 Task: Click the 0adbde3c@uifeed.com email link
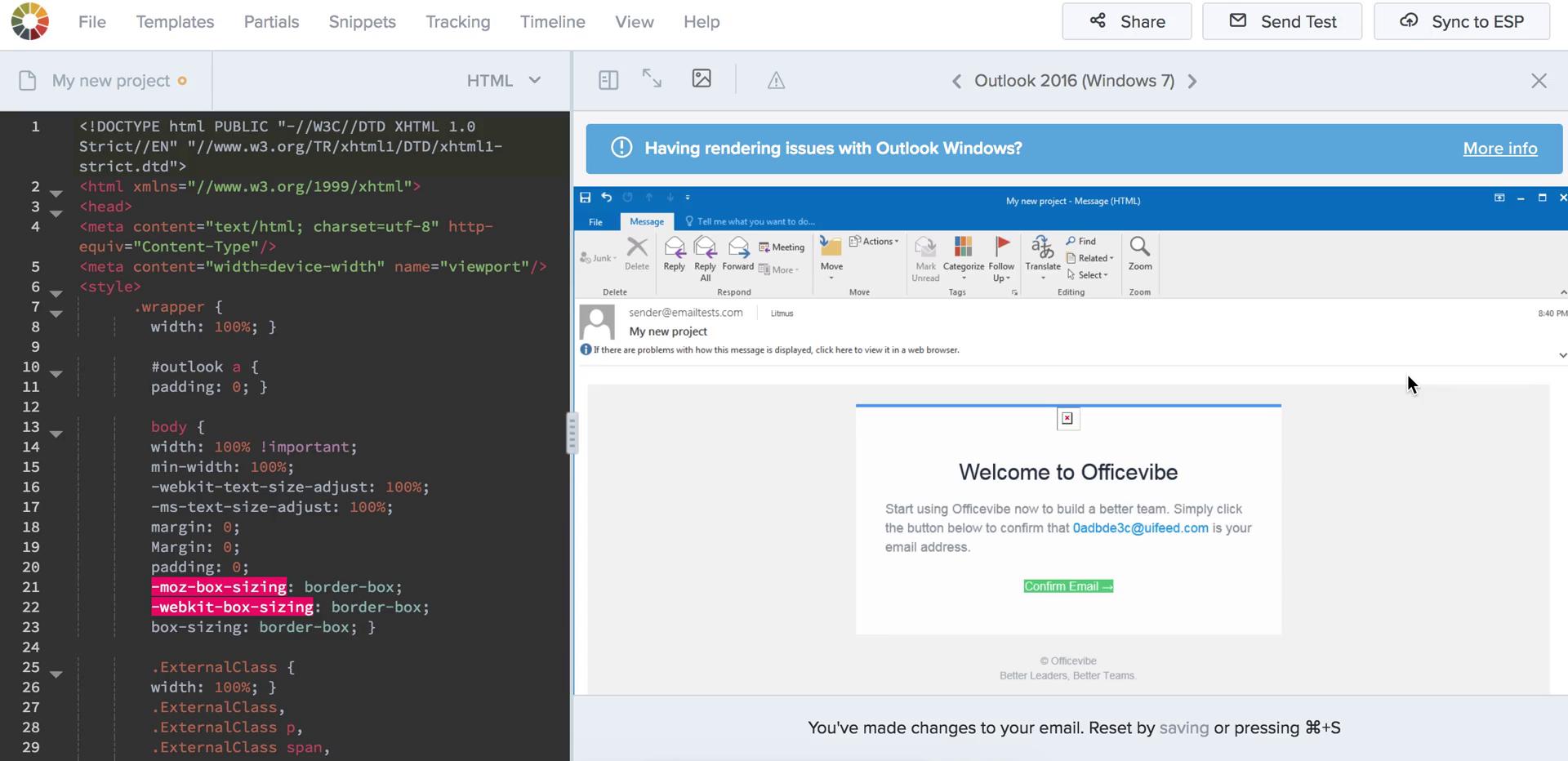click(x=1140, y=528)
